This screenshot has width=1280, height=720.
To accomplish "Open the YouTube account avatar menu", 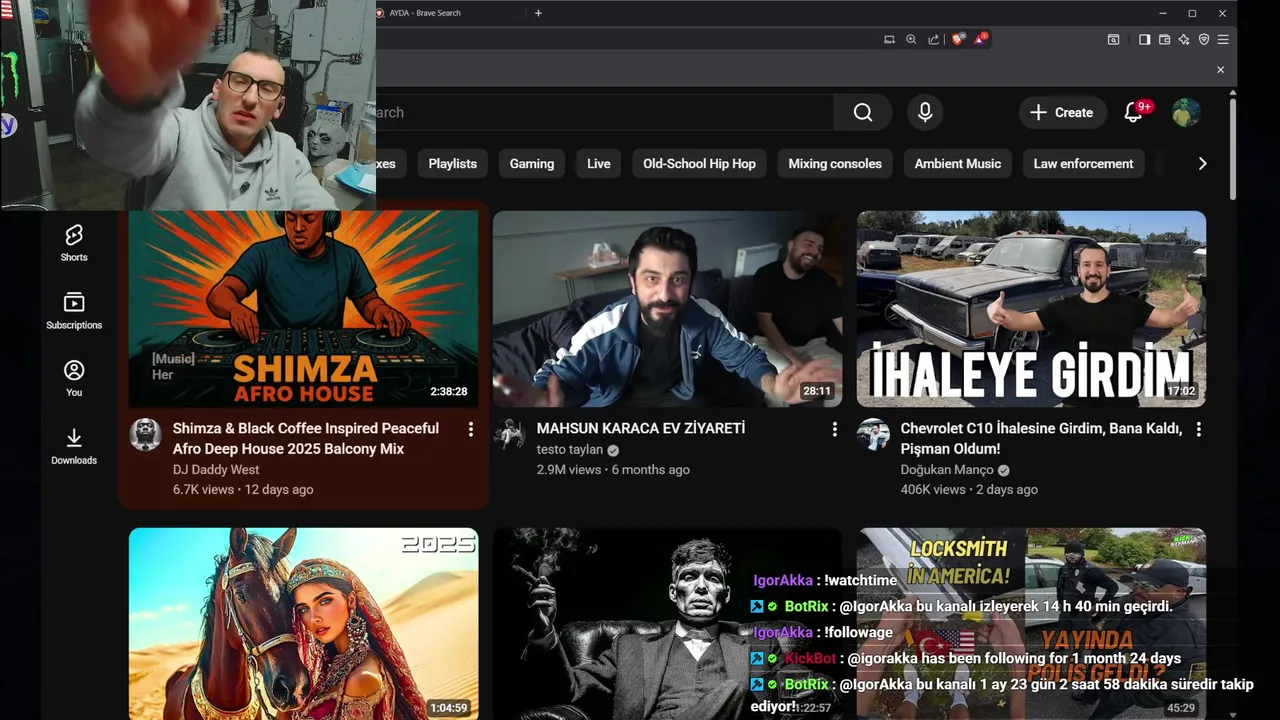I will pyautogui.click(x=1186, y=113).
